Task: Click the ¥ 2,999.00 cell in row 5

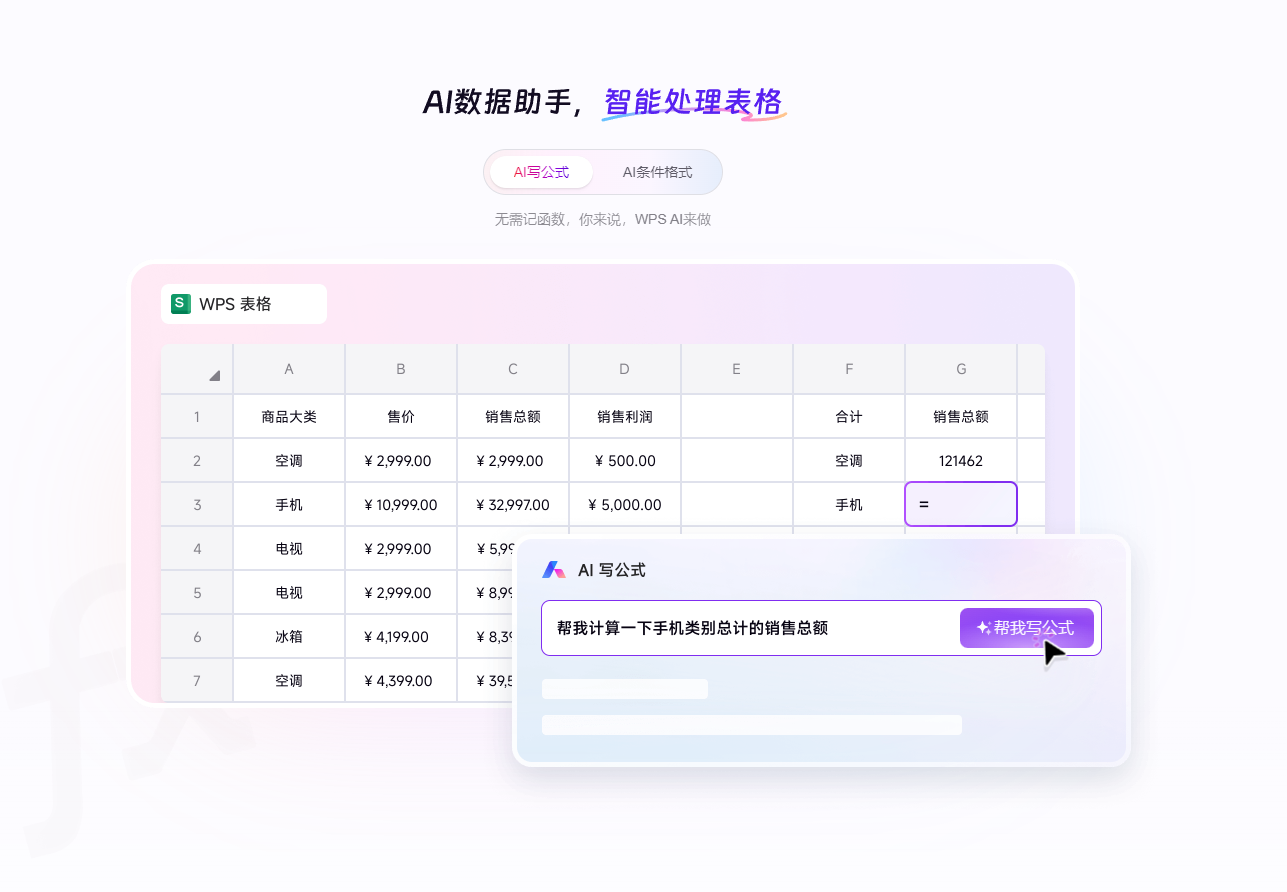Action: [x=401, y=593]
